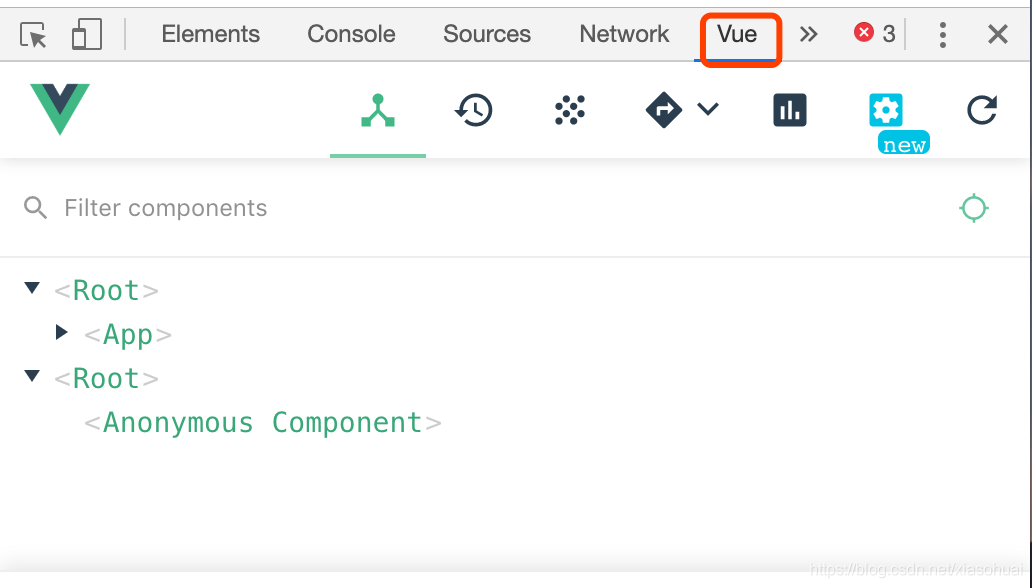Open the DevTools three-dot options menu
Viewport: 1032px width, 588px height.
click(942, 33)
